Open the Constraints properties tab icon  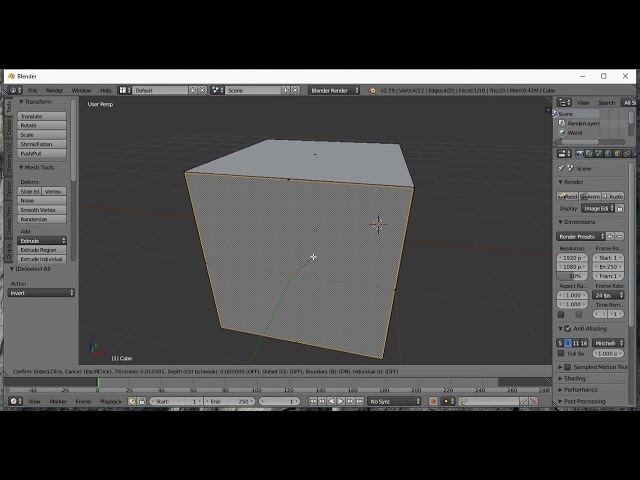627,153
